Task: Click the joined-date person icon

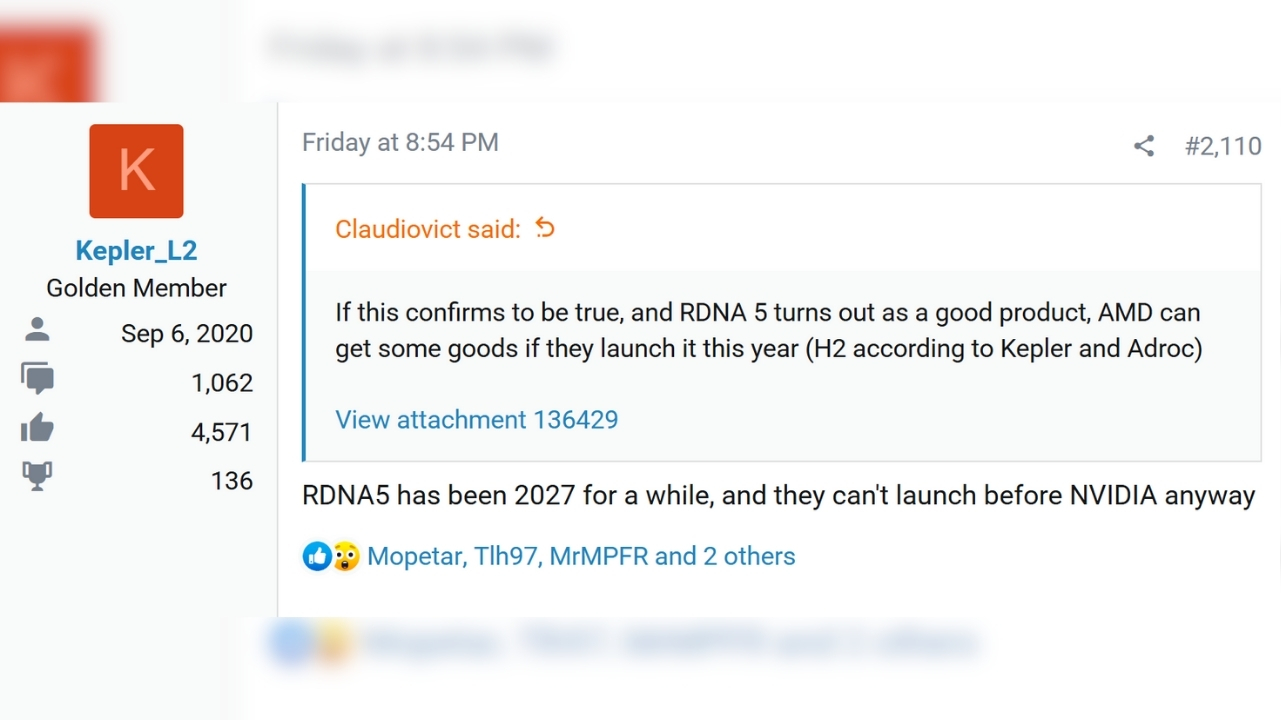Action: click(37, 330)
